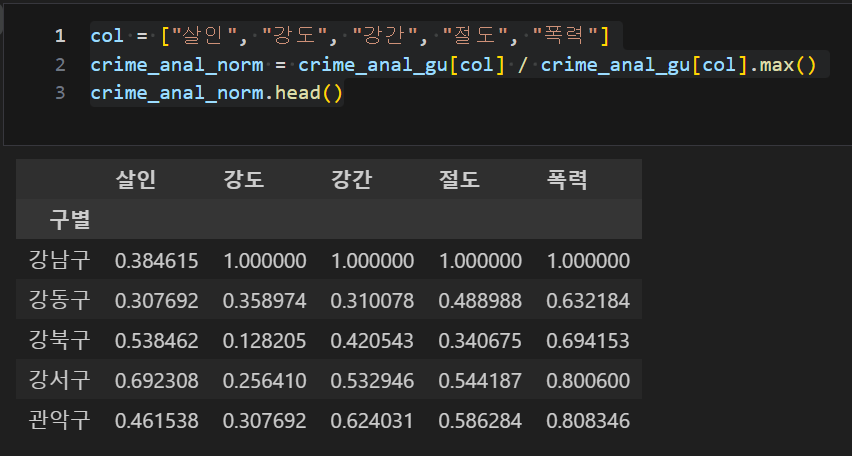The image size is (852, 456).
Task: Click 강남구 살인 value 0.384615
Action: coord(156,261)
